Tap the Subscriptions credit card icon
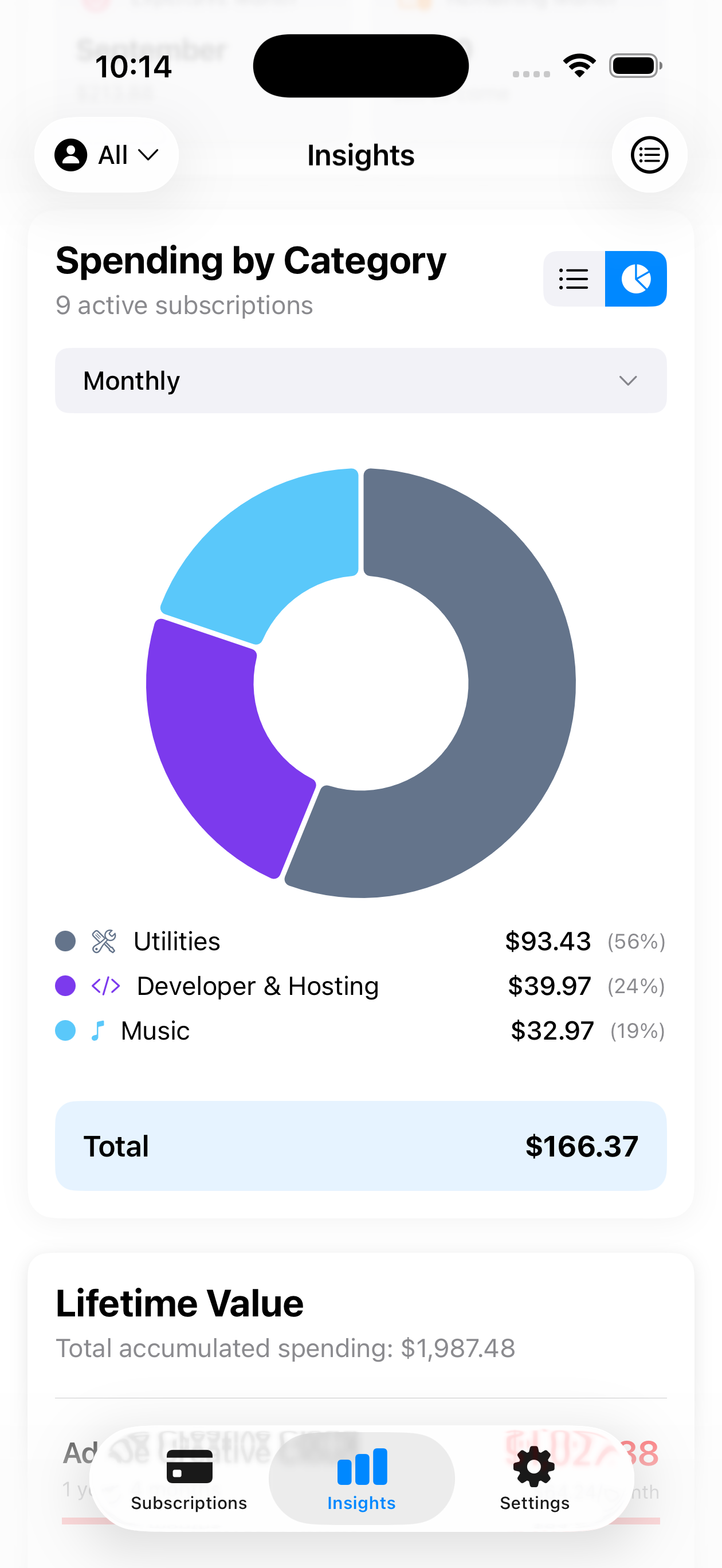Viewport: 722px width, 1568px height. pos(189,1467)
